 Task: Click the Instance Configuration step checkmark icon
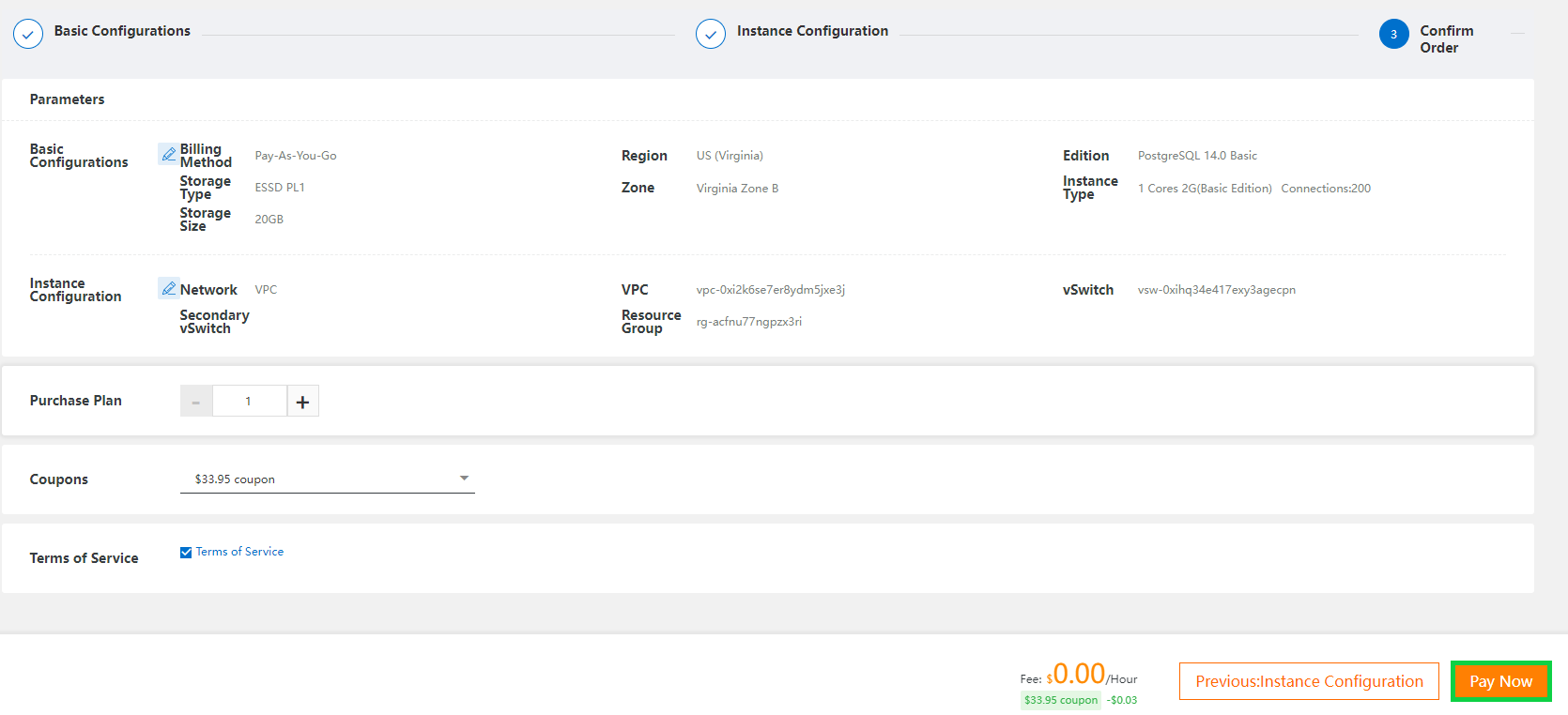coord(711,34)
